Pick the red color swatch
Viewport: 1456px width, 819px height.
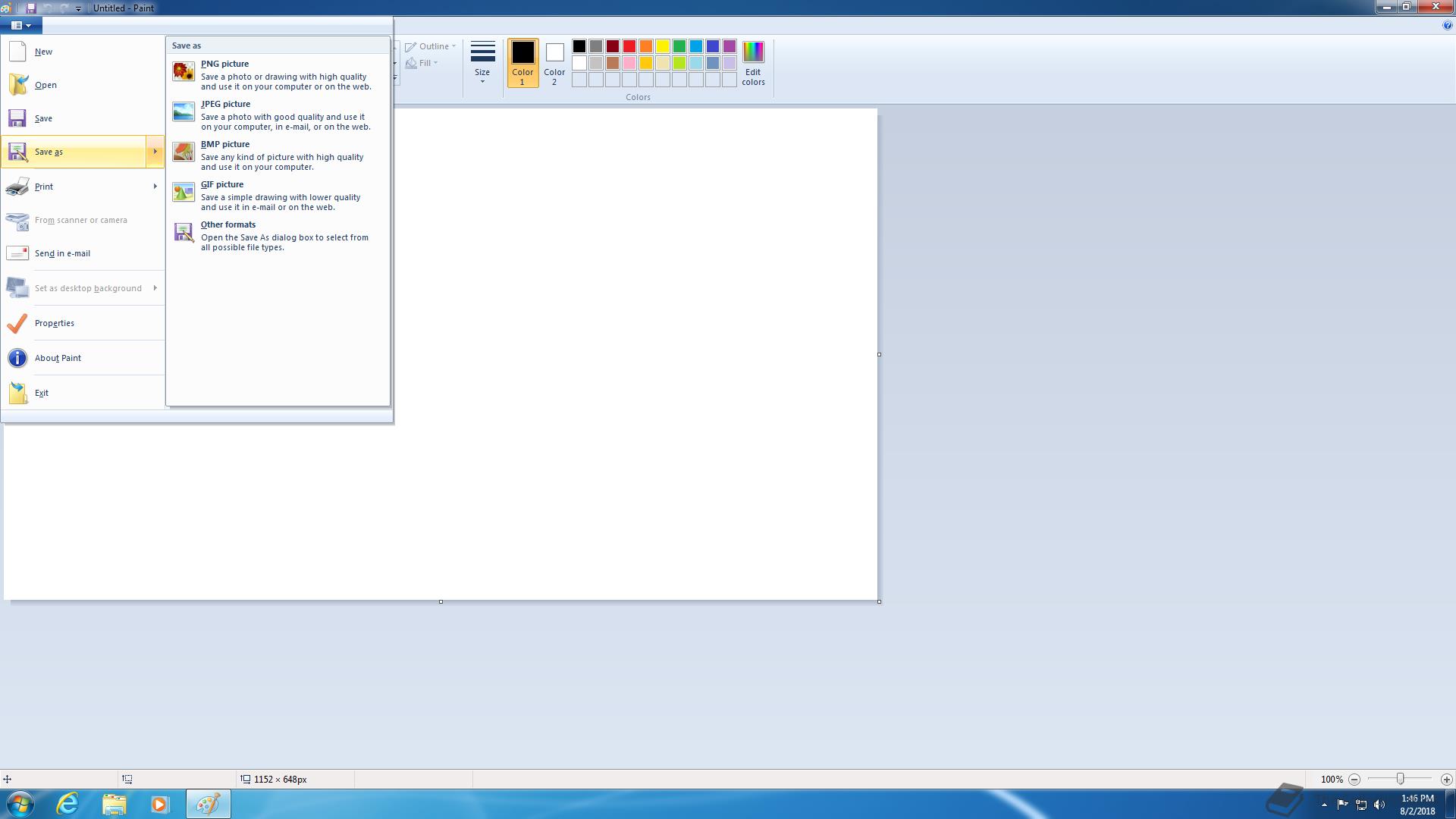[x=629, y=46]
